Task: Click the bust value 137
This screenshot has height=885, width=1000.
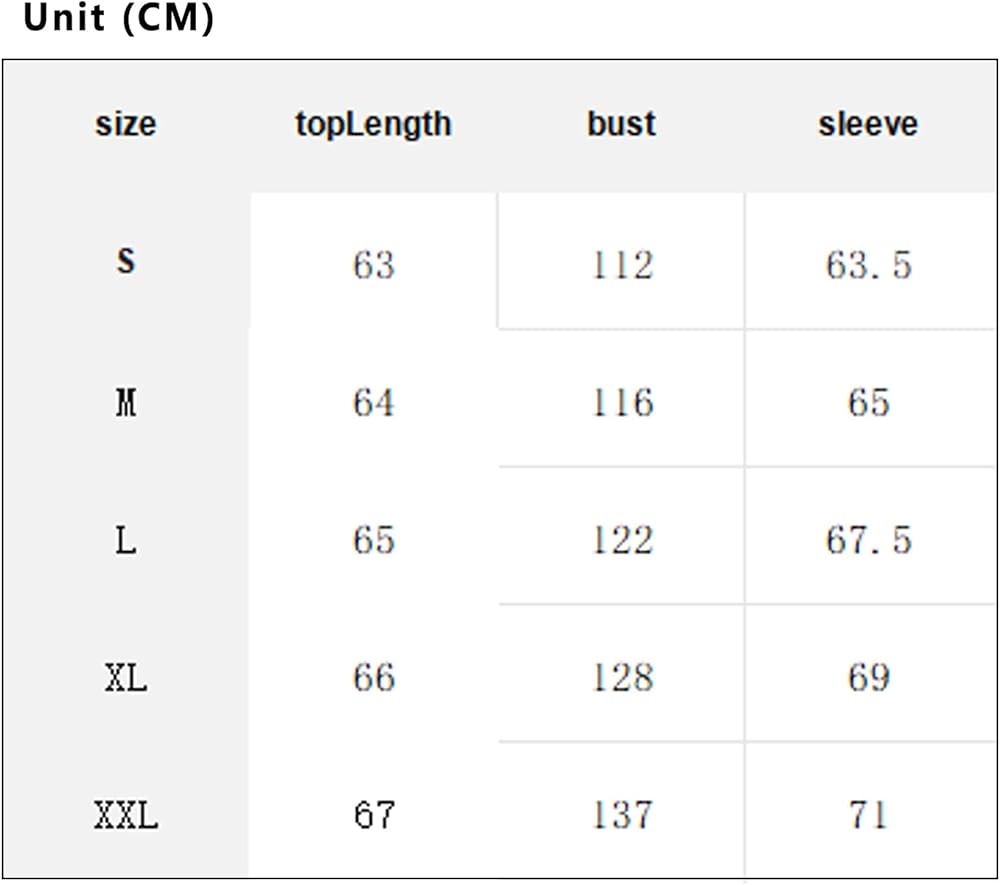Action: (x=622, y=815)
